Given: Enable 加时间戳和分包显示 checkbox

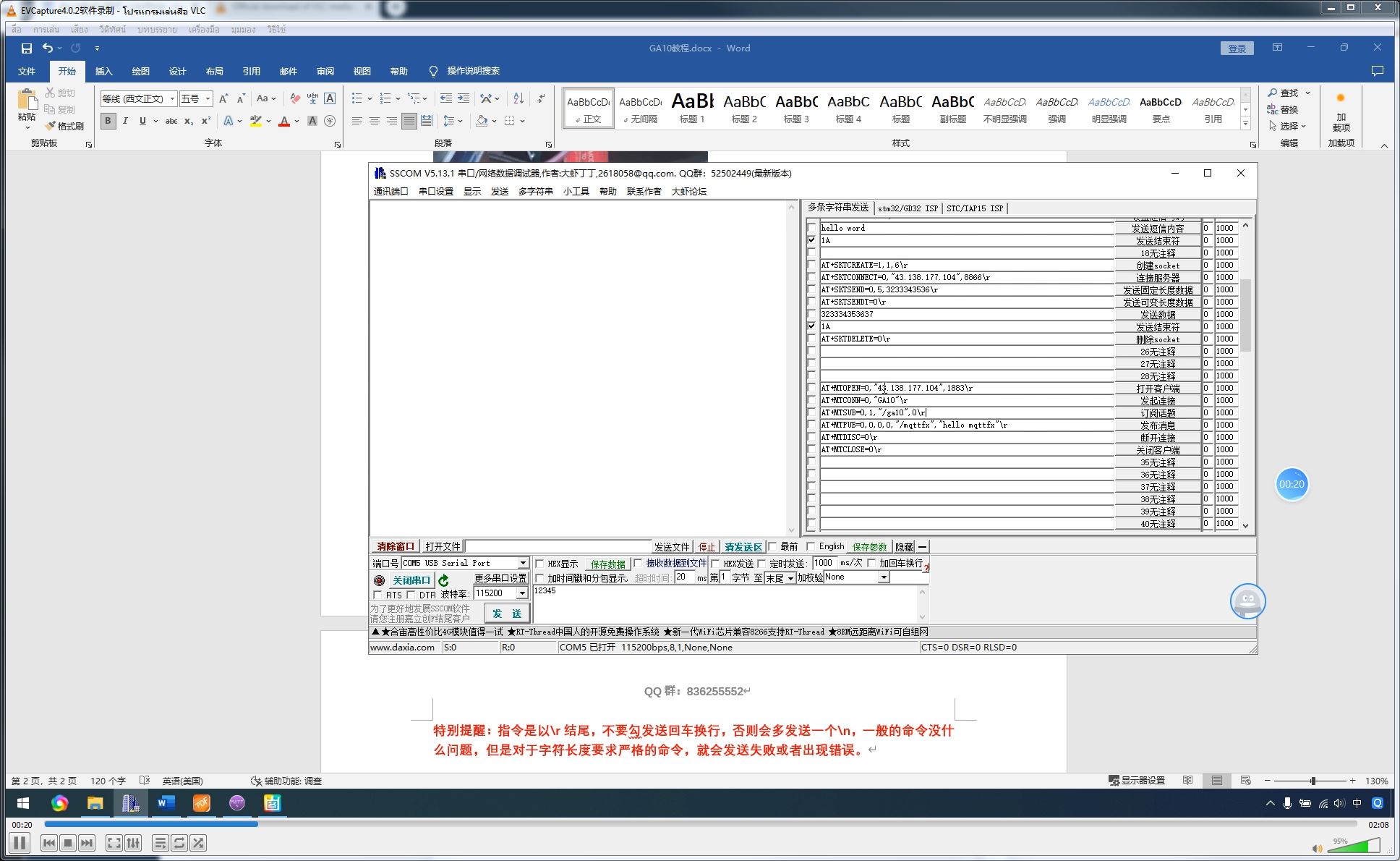Looking at the screenshot, I should [x=539, y=578].
